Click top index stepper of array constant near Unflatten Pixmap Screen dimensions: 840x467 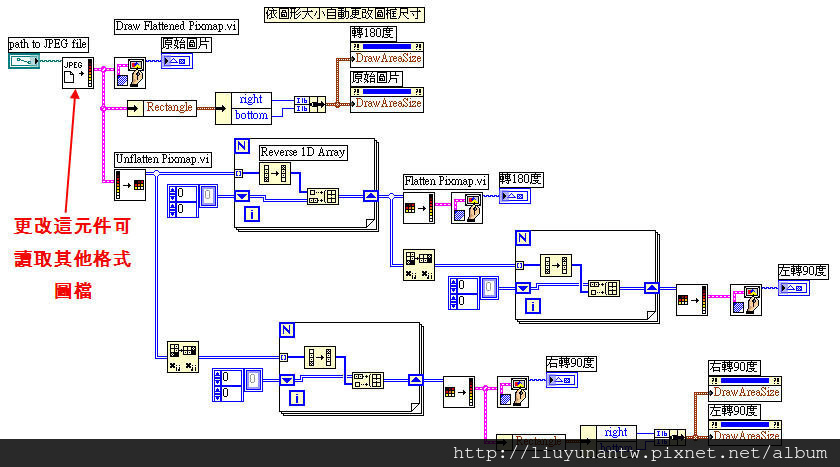172,193
